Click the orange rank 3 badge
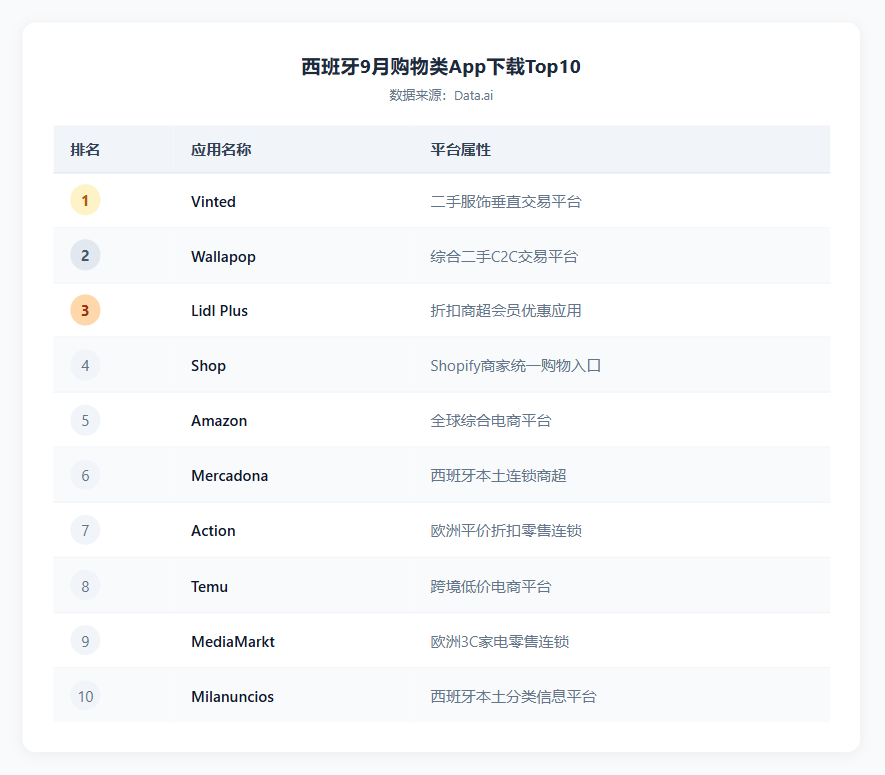This screenshot has height=775, width=885. point(85,310)
